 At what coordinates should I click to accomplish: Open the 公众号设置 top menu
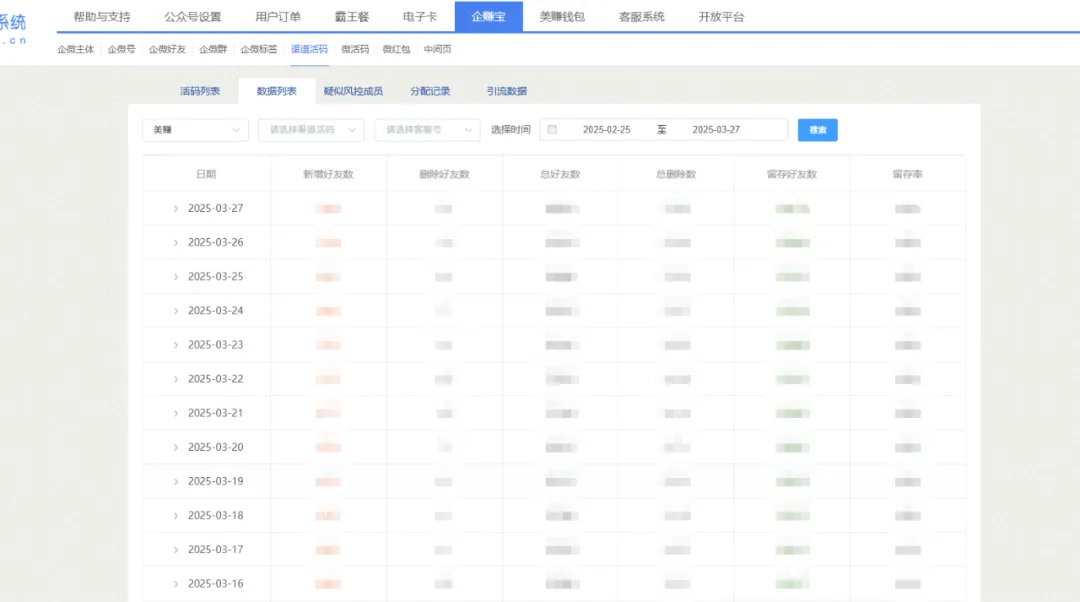click(x=193, y=17)
